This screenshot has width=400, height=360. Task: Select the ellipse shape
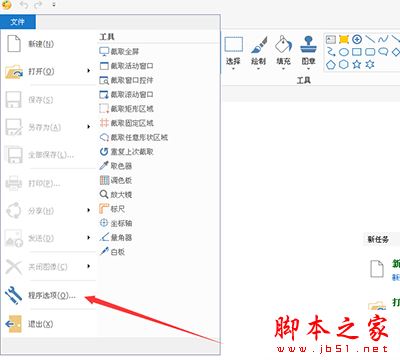pos(344,52)
